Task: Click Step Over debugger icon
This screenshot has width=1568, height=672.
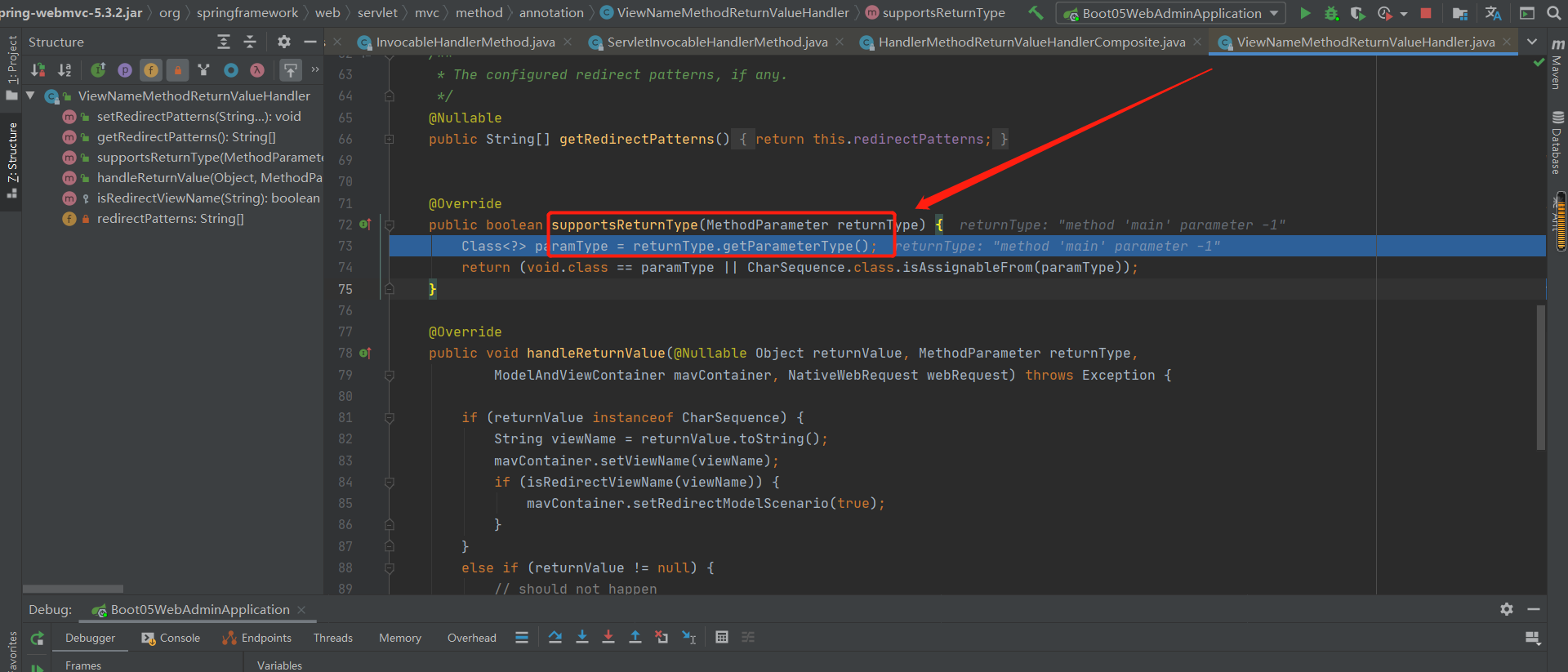Action: [555, 637]
